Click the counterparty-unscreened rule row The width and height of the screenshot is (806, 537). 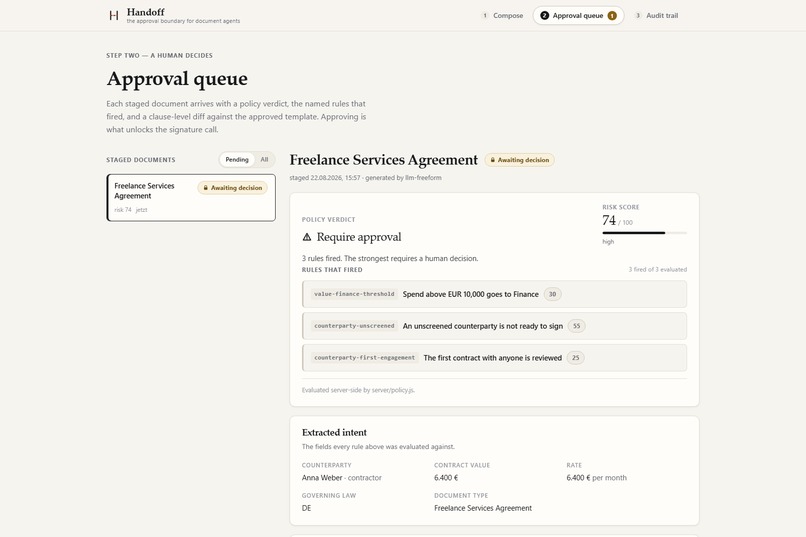coord(494,326)
